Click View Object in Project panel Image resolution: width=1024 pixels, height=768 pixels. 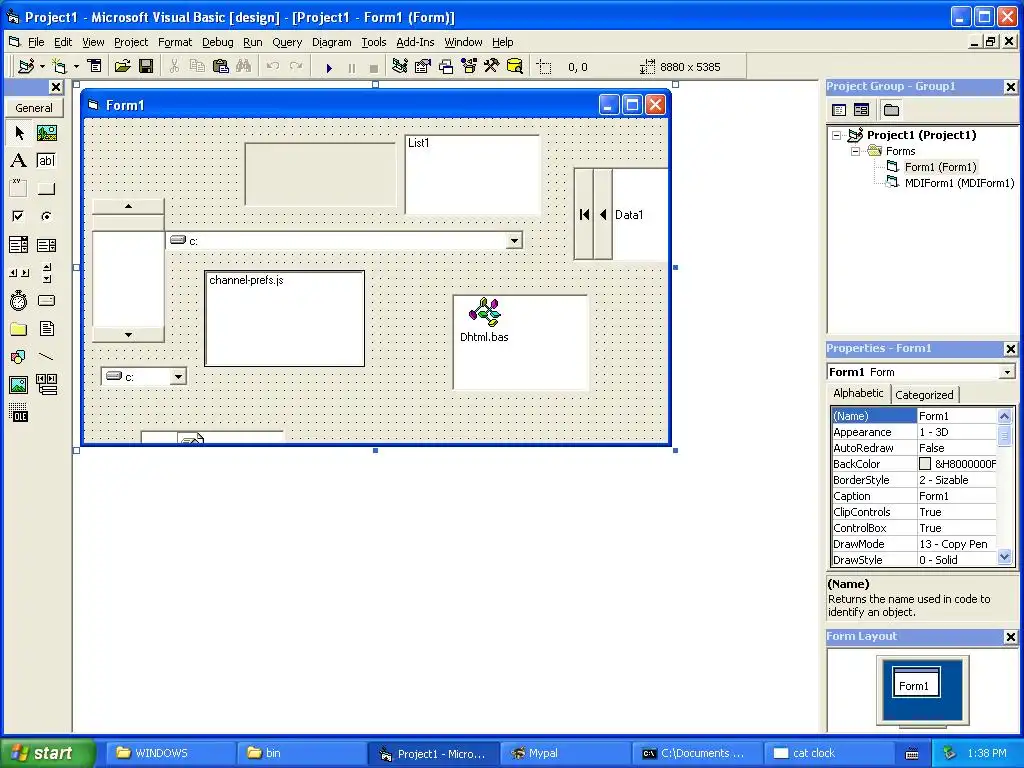(861, 110)
